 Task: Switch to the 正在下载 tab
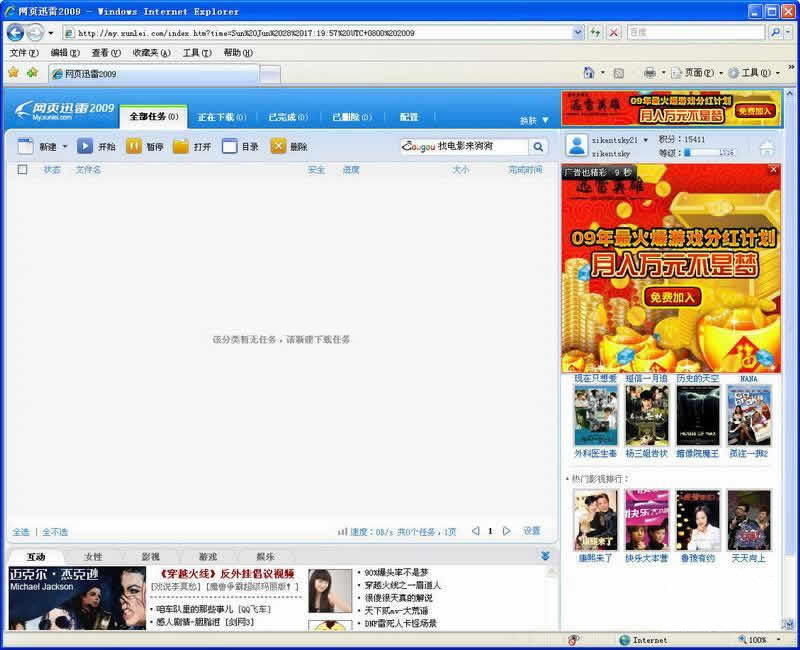(221, 117)
